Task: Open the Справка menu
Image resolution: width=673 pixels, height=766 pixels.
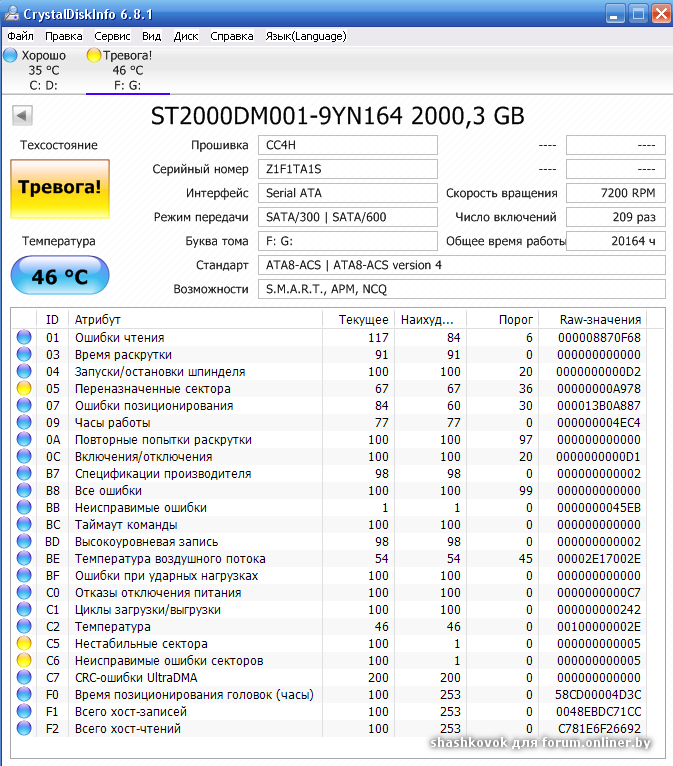Action: click(x=232, y=36)
